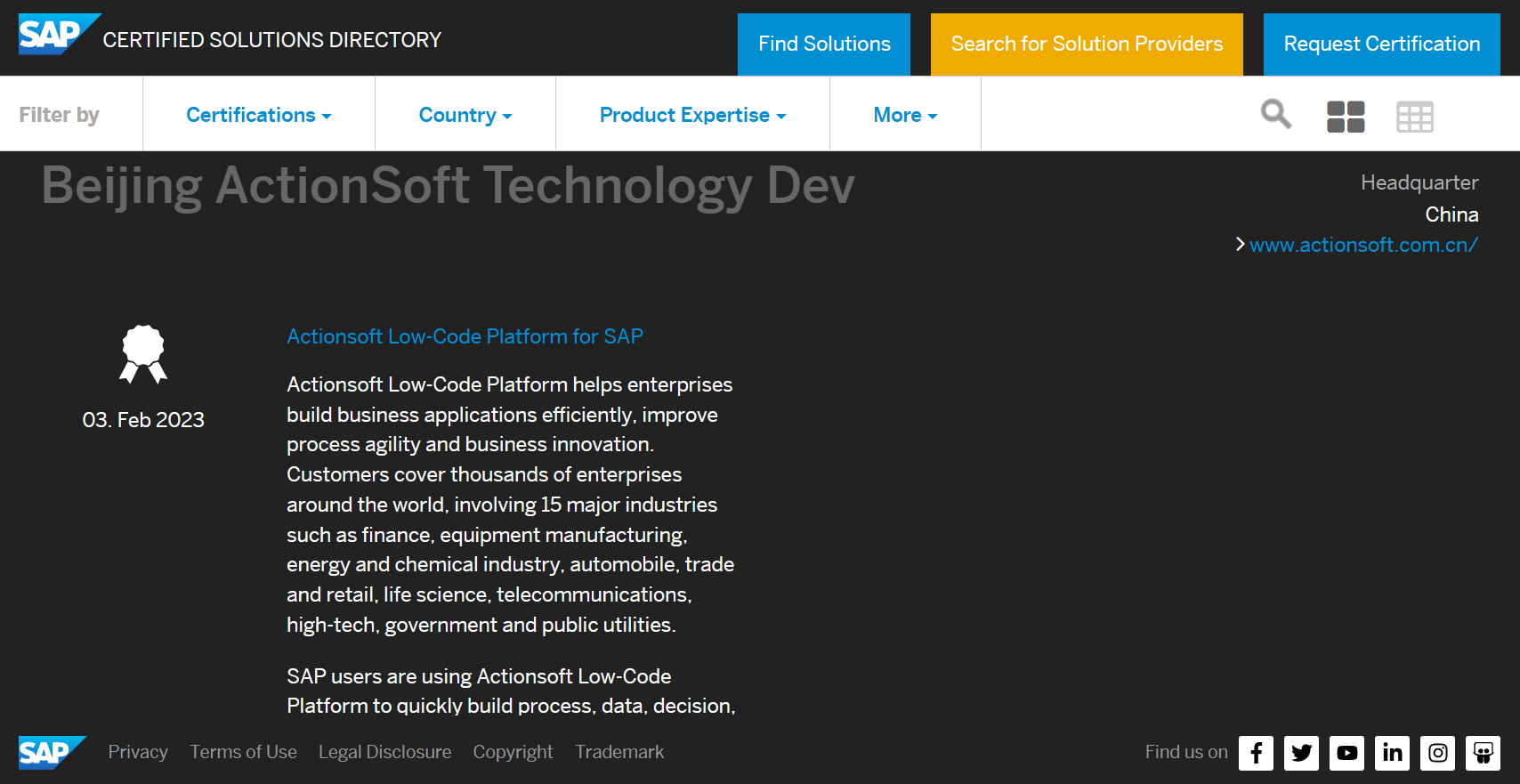
Task: Open the Terms of Use link
Action: point(243,752)
